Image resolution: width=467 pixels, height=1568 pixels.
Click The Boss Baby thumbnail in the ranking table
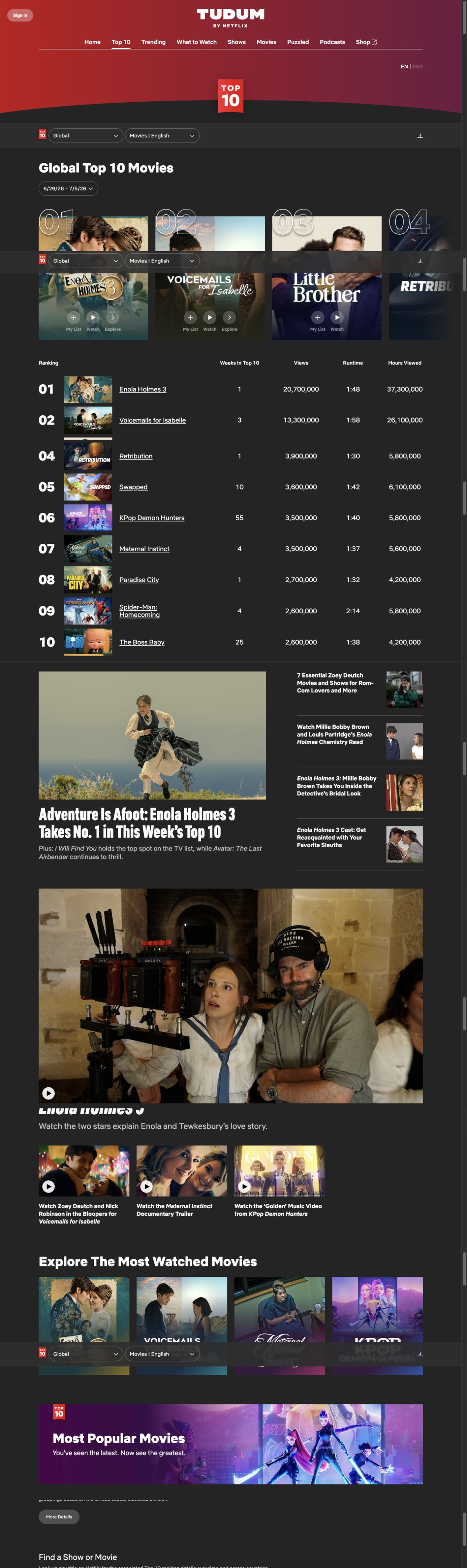pyautogui.click(x=88, y=643)
